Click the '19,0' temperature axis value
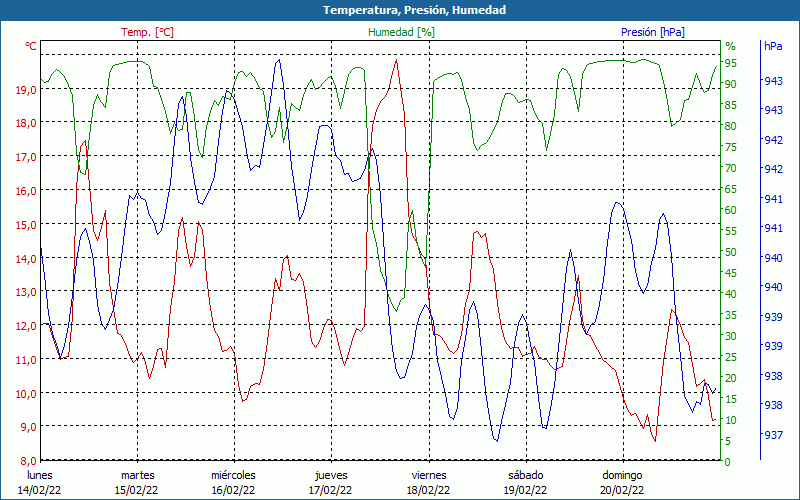 27,90
